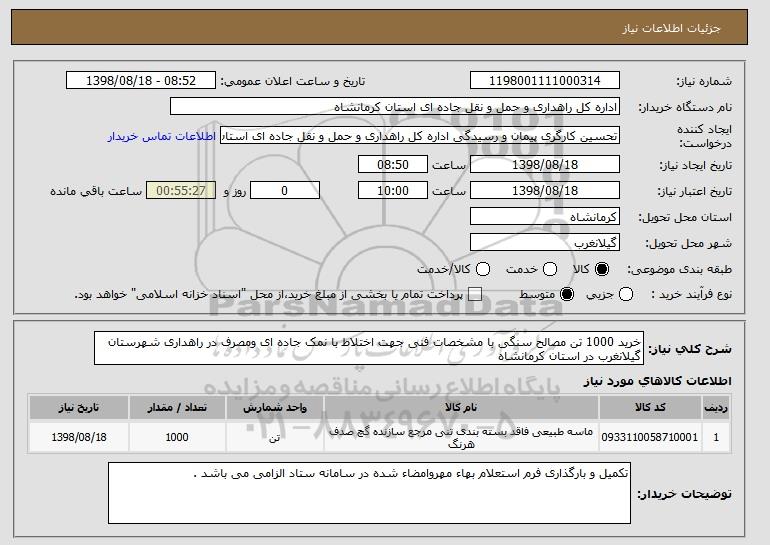Click the creation time field 08:50

tap(393, 164)
